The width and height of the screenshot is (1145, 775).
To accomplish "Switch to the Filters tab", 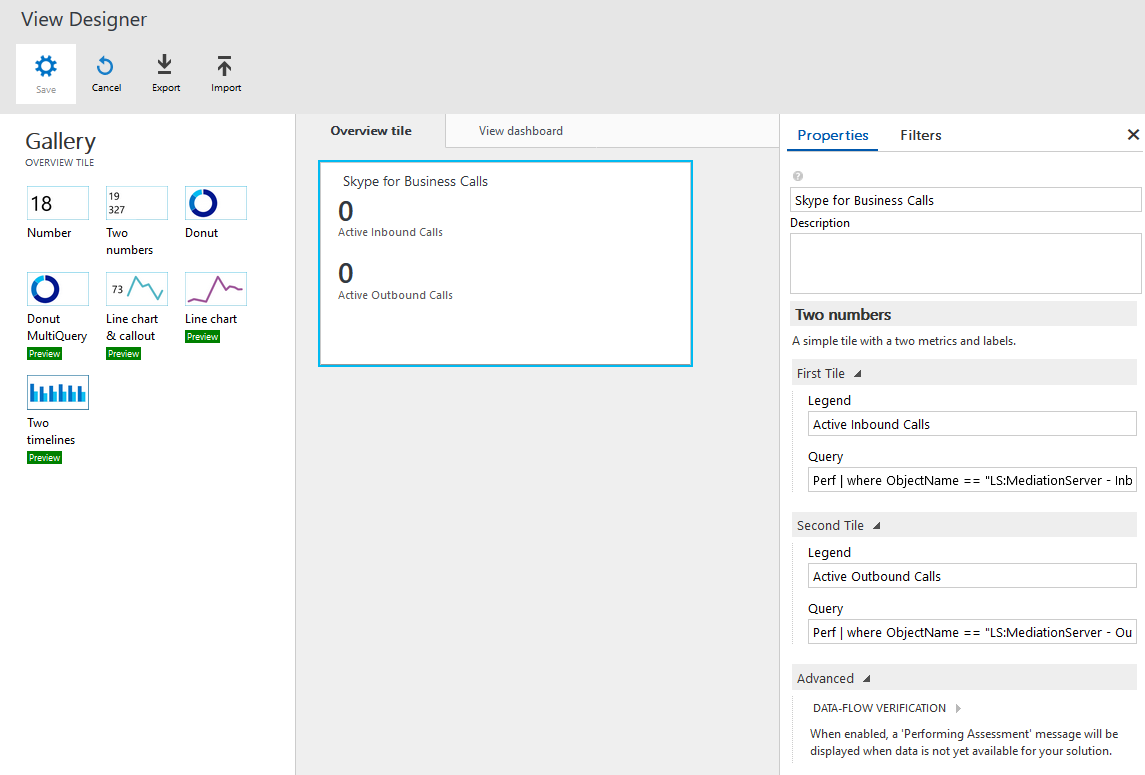I will click(920, 135).
